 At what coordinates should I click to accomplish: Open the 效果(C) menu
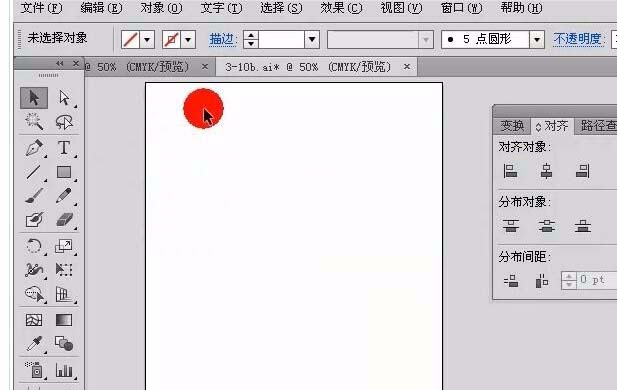pos(341,8)
